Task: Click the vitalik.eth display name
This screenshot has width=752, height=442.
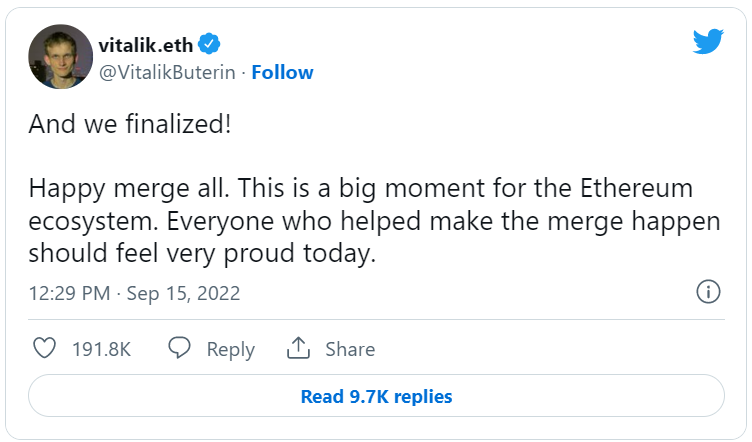Action: (x=147, y=45)
